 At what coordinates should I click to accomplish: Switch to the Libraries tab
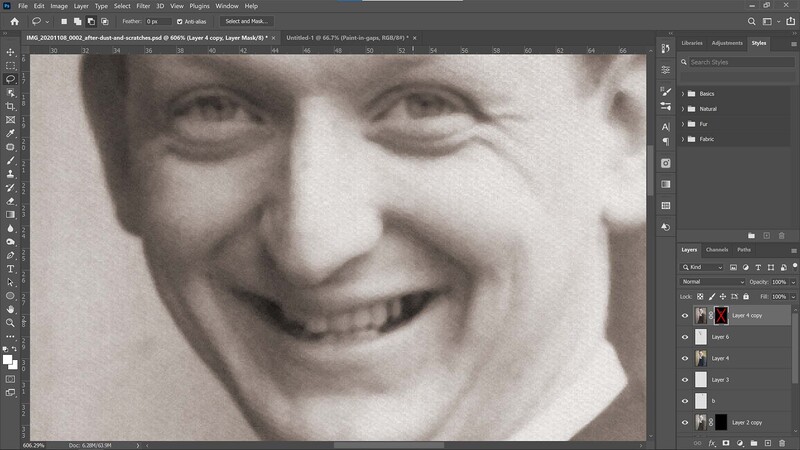[x=692, y=43]
